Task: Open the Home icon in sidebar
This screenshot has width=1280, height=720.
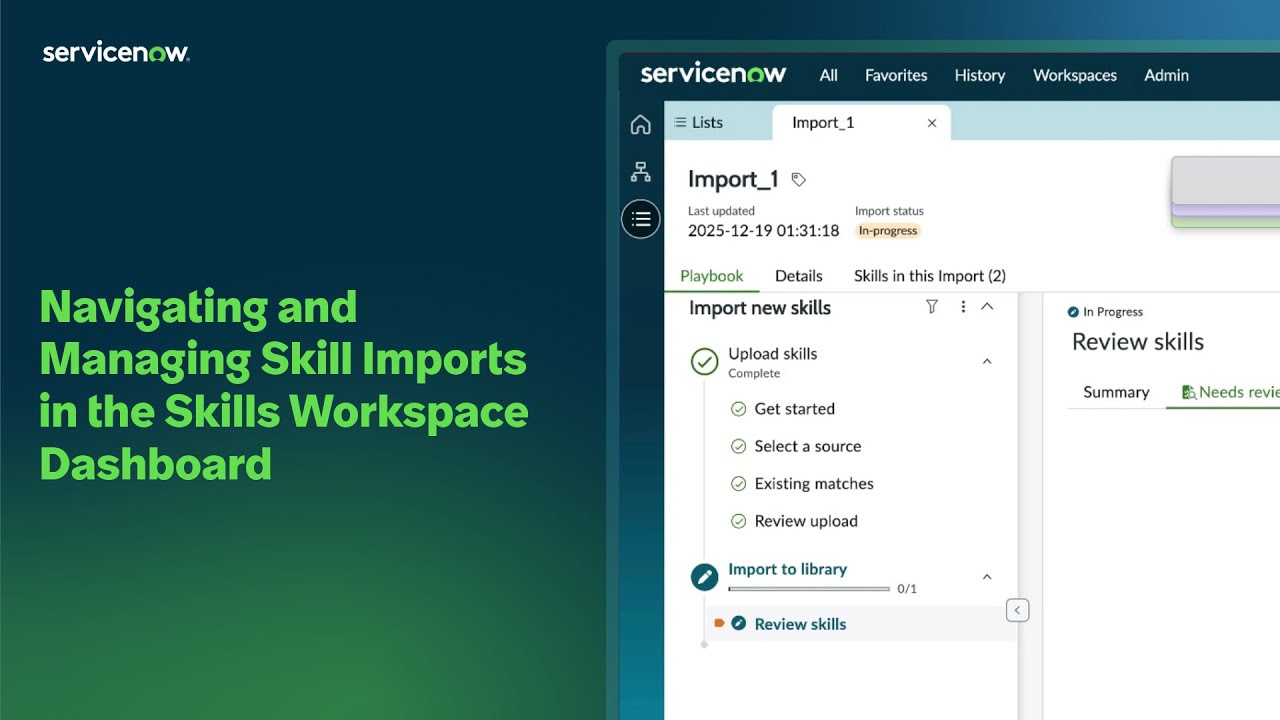Action: 641,125
